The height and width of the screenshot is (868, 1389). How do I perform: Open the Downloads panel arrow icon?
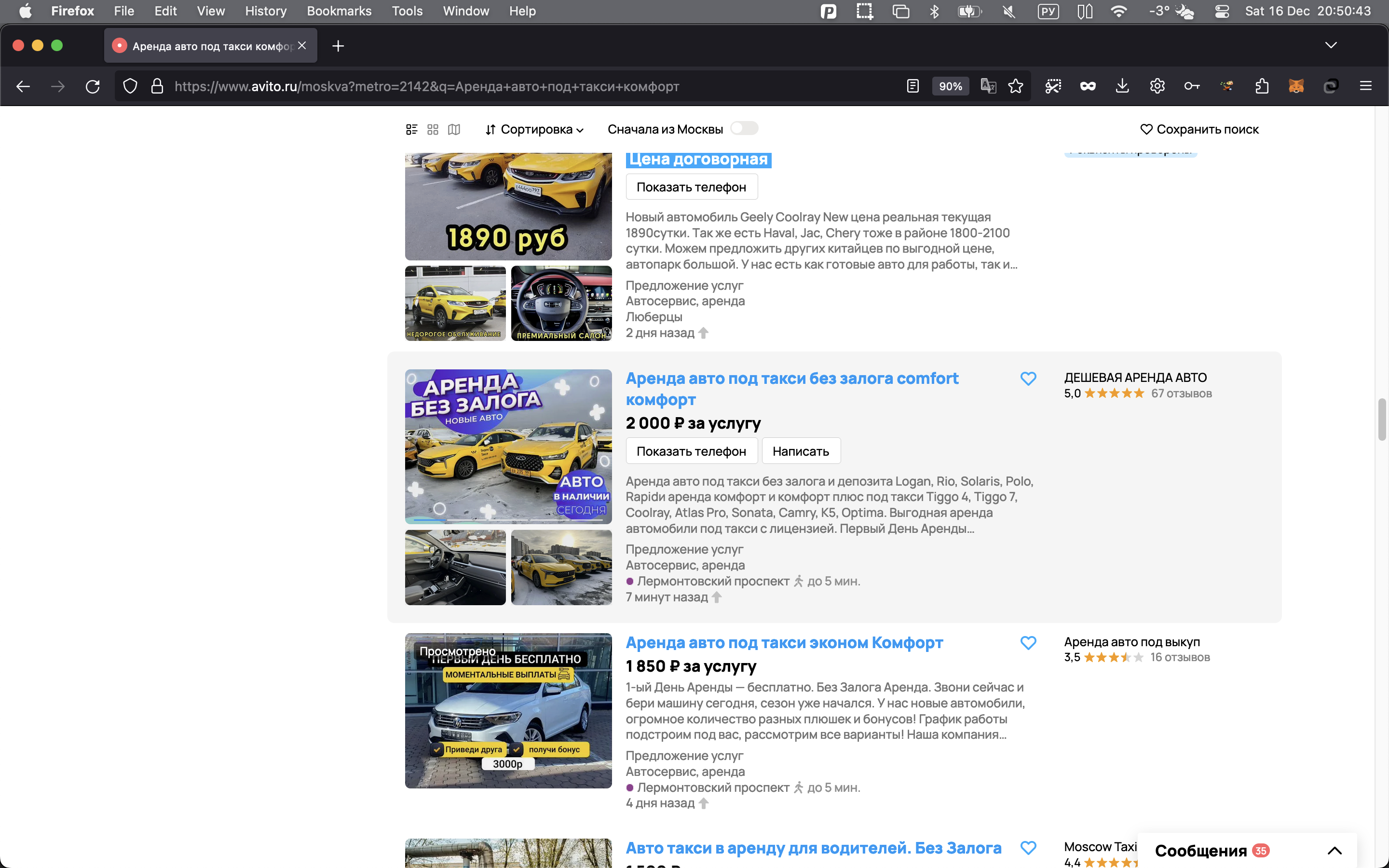point(1122,86)
